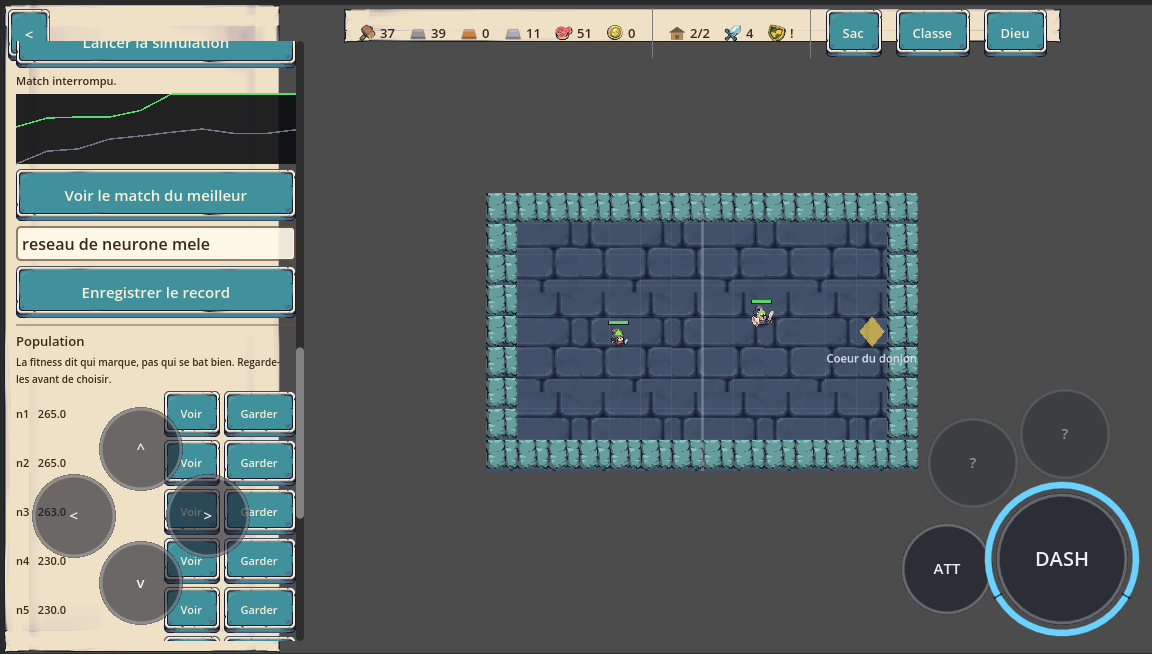Tap the ? skill button above DASH
Viewport: 1152px width, 654px height.
tap(1065, 434)
